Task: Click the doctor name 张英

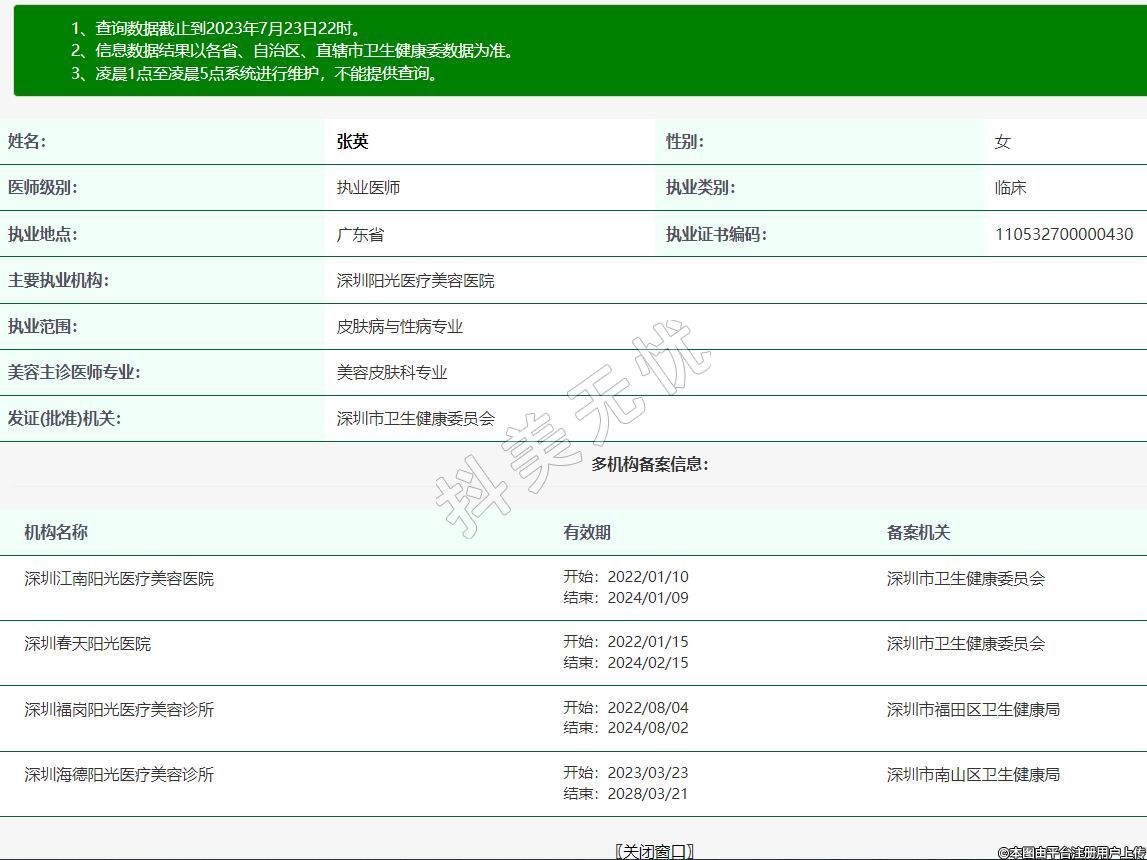Action: [x=352, y=142]
